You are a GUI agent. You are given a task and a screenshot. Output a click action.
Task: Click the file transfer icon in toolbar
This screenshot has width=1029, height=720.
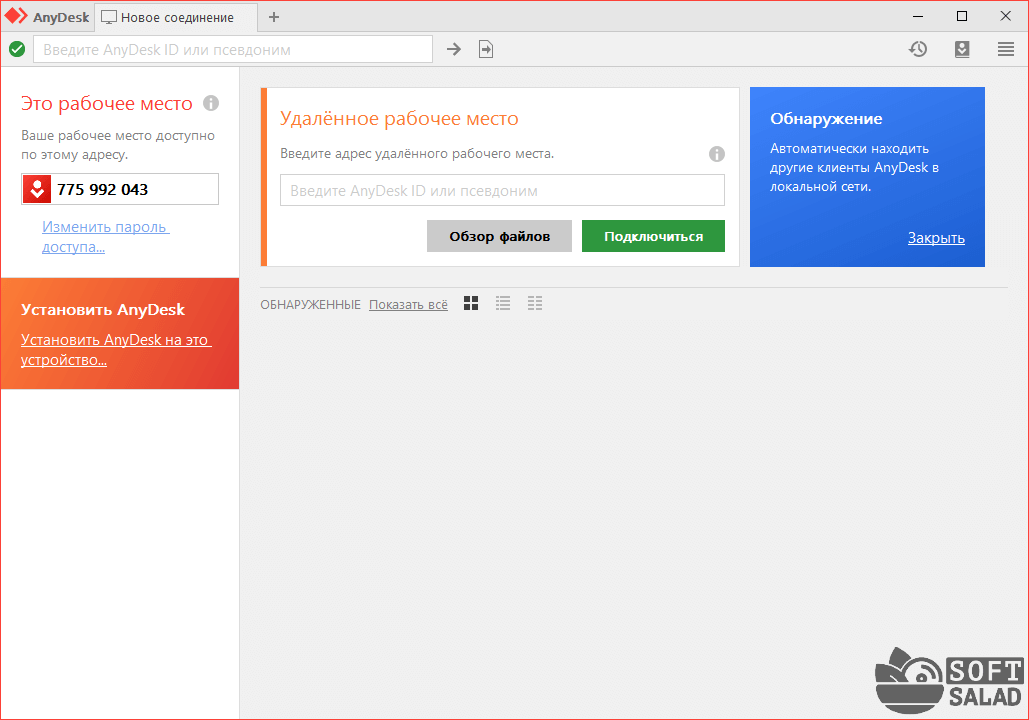486,49
